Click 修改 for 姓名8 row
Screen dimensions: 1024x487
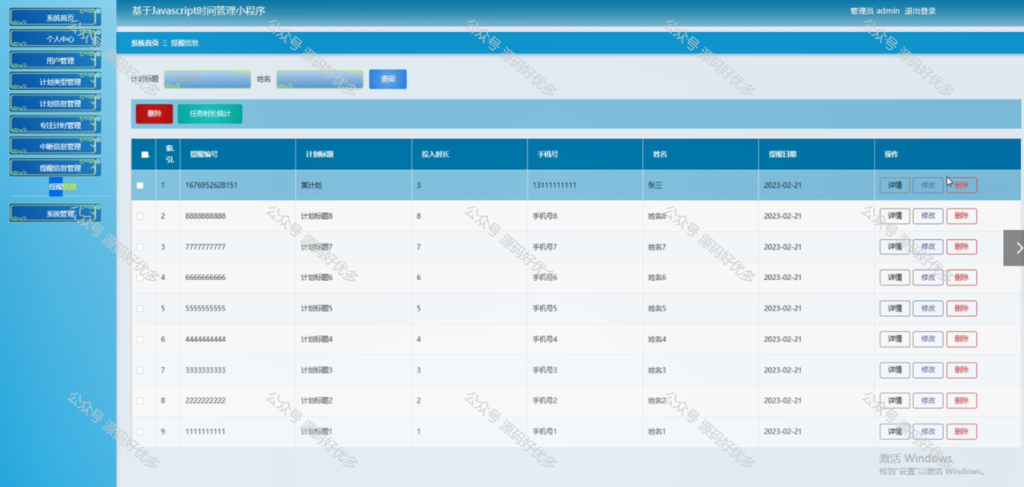[928, 216]
